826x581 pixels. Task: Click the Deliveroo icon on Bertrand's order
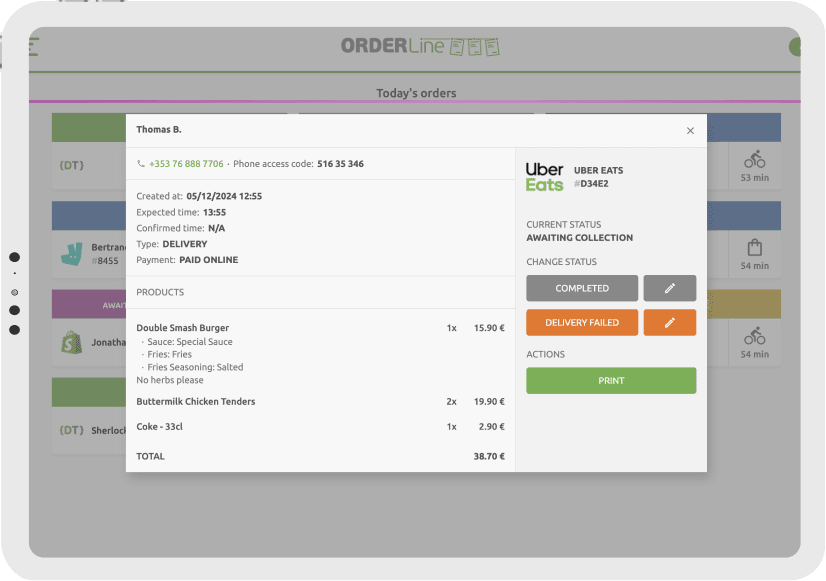[x=72, y=253]
